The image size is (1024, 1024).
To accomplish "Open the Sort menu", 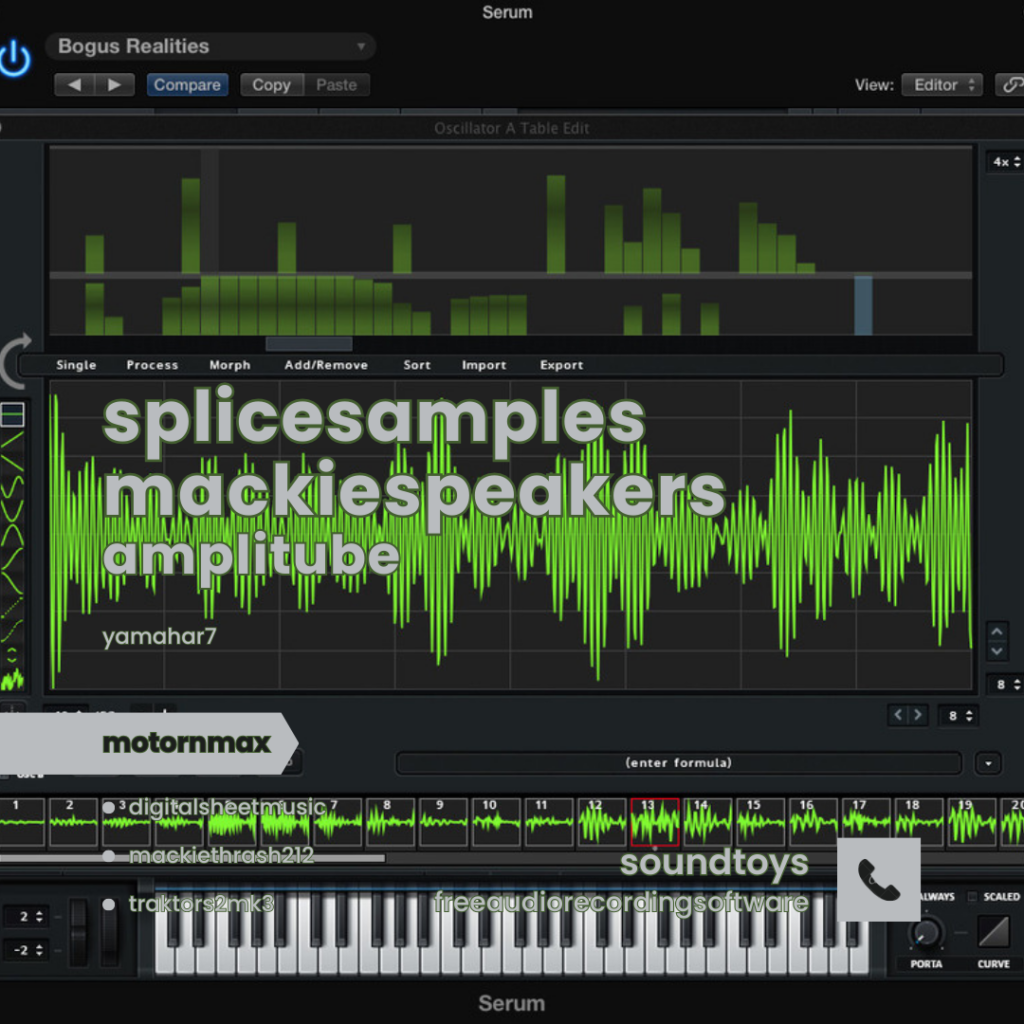I will point(417,365).
